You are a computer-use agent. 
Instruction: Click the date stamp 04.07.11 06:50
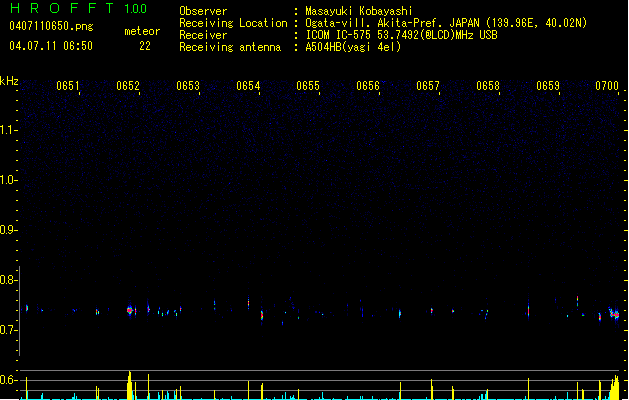coord(51,46)
